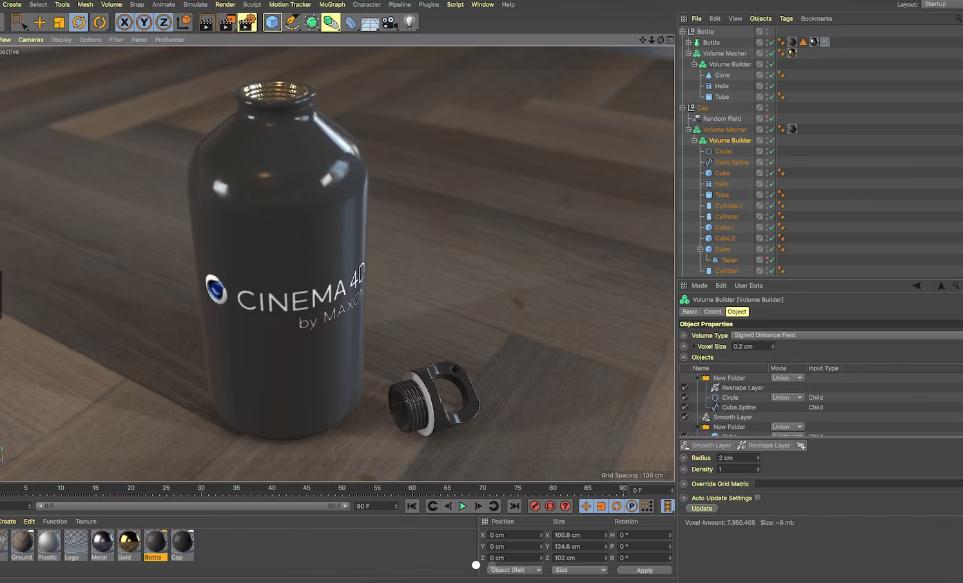963x583 pixels.
Task: Click the Camera object icon
Action: click(389, 22)
